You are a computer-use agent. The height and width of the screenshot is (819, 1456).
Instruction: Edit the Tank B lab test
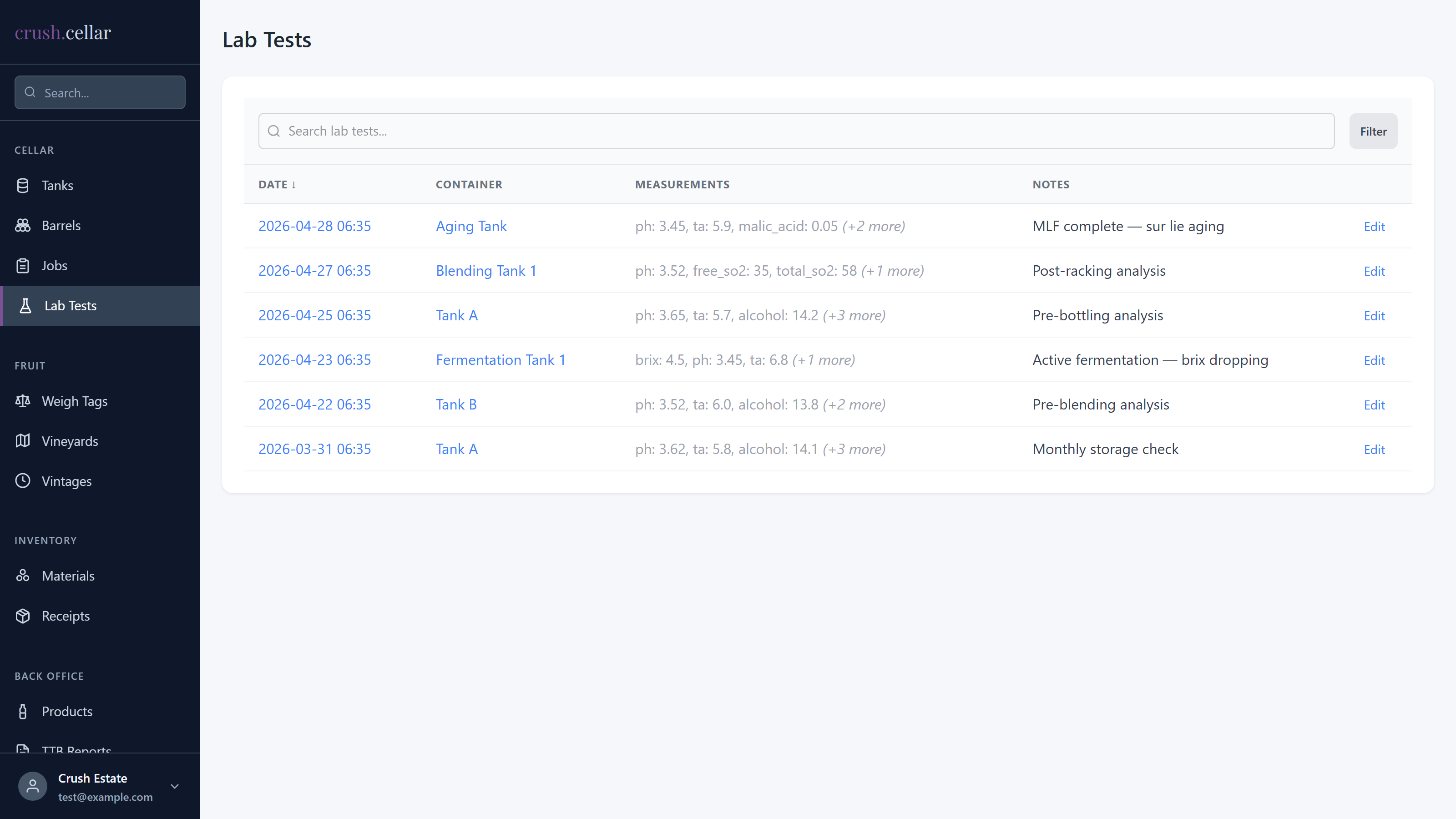pos(1374,405)
